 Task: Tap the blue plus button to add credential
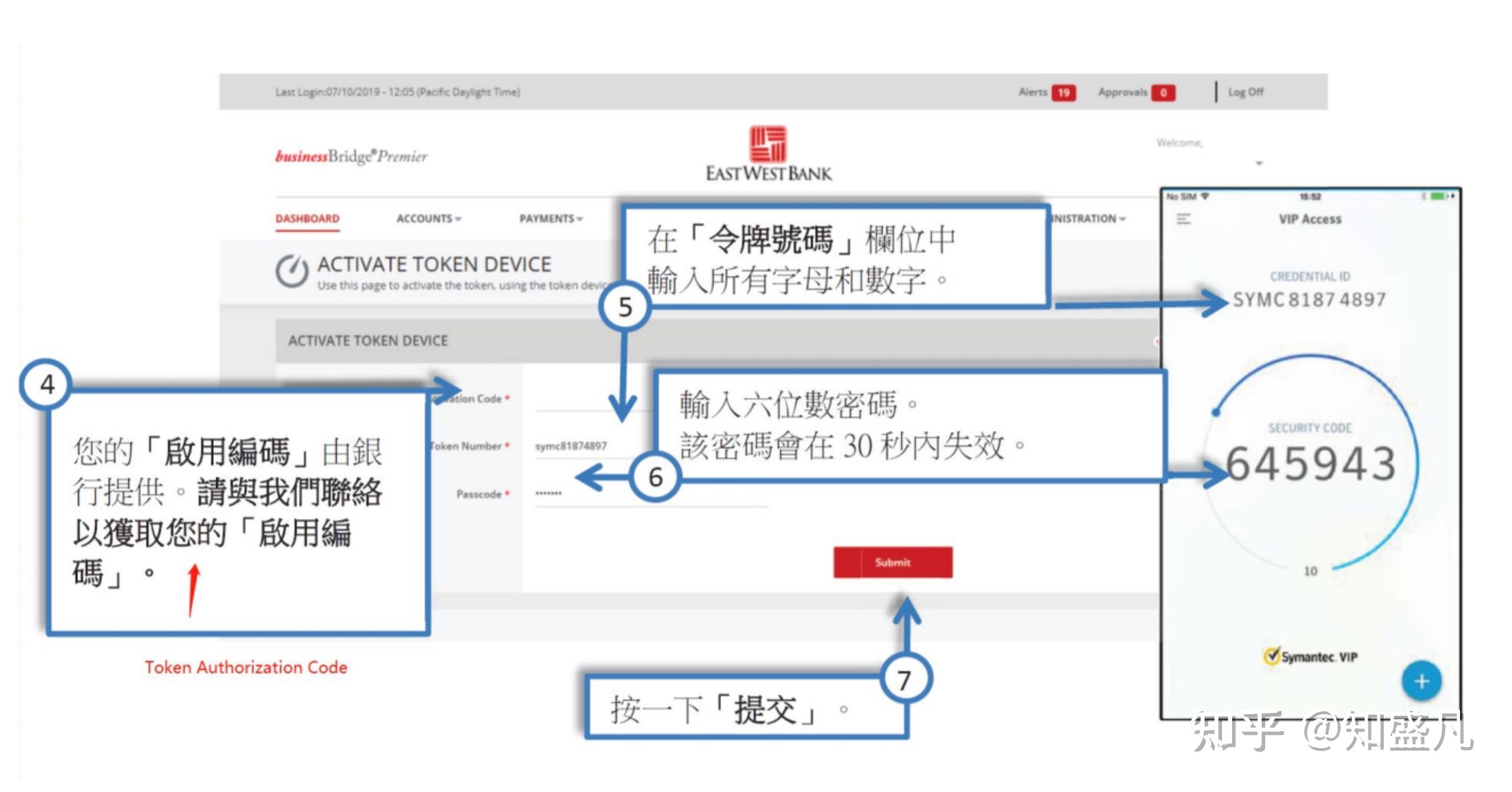(x=1421, y=680)
